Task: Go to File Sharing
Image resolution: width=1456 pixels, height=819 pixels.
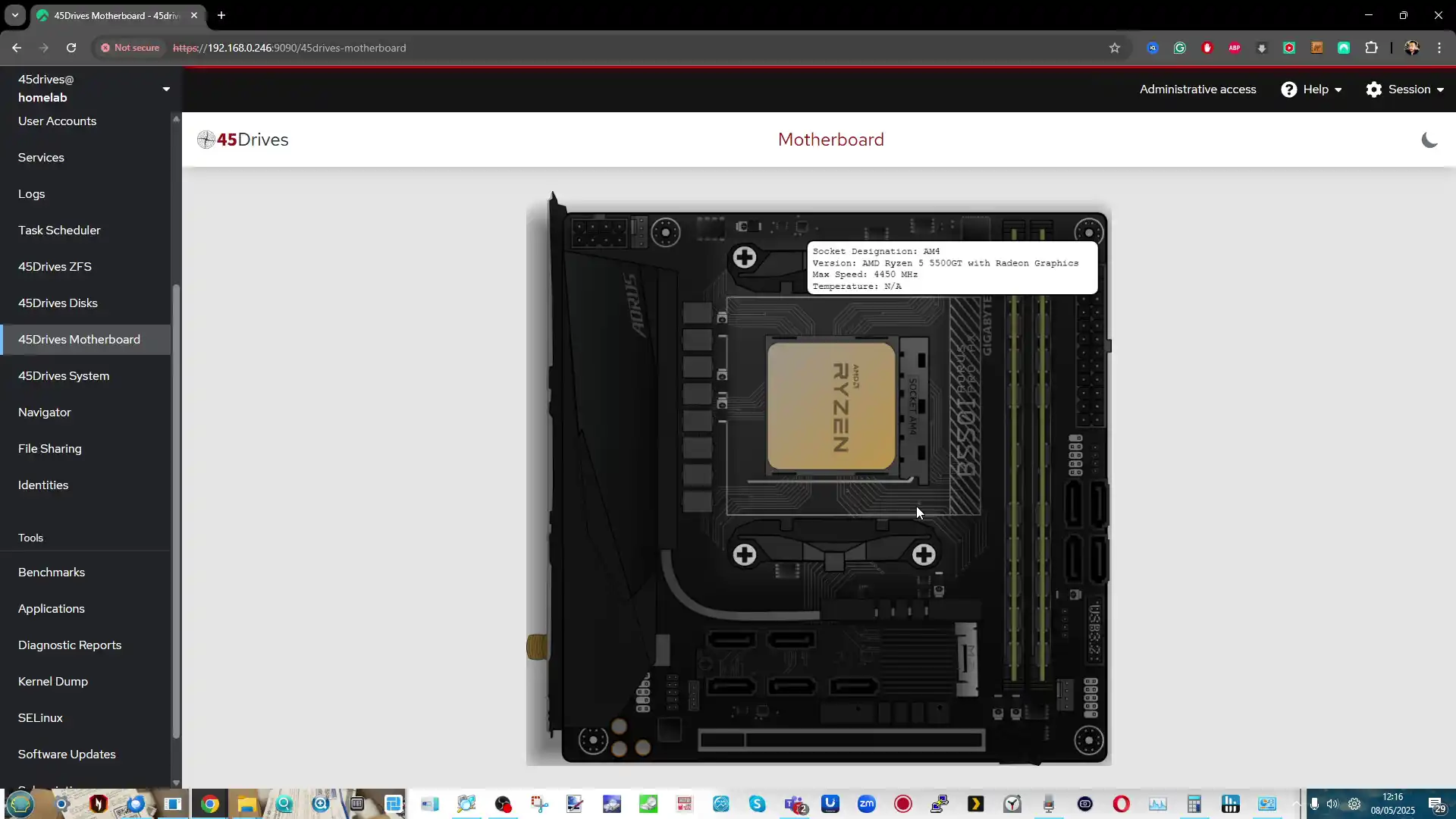Action: (x=49, y=449)
